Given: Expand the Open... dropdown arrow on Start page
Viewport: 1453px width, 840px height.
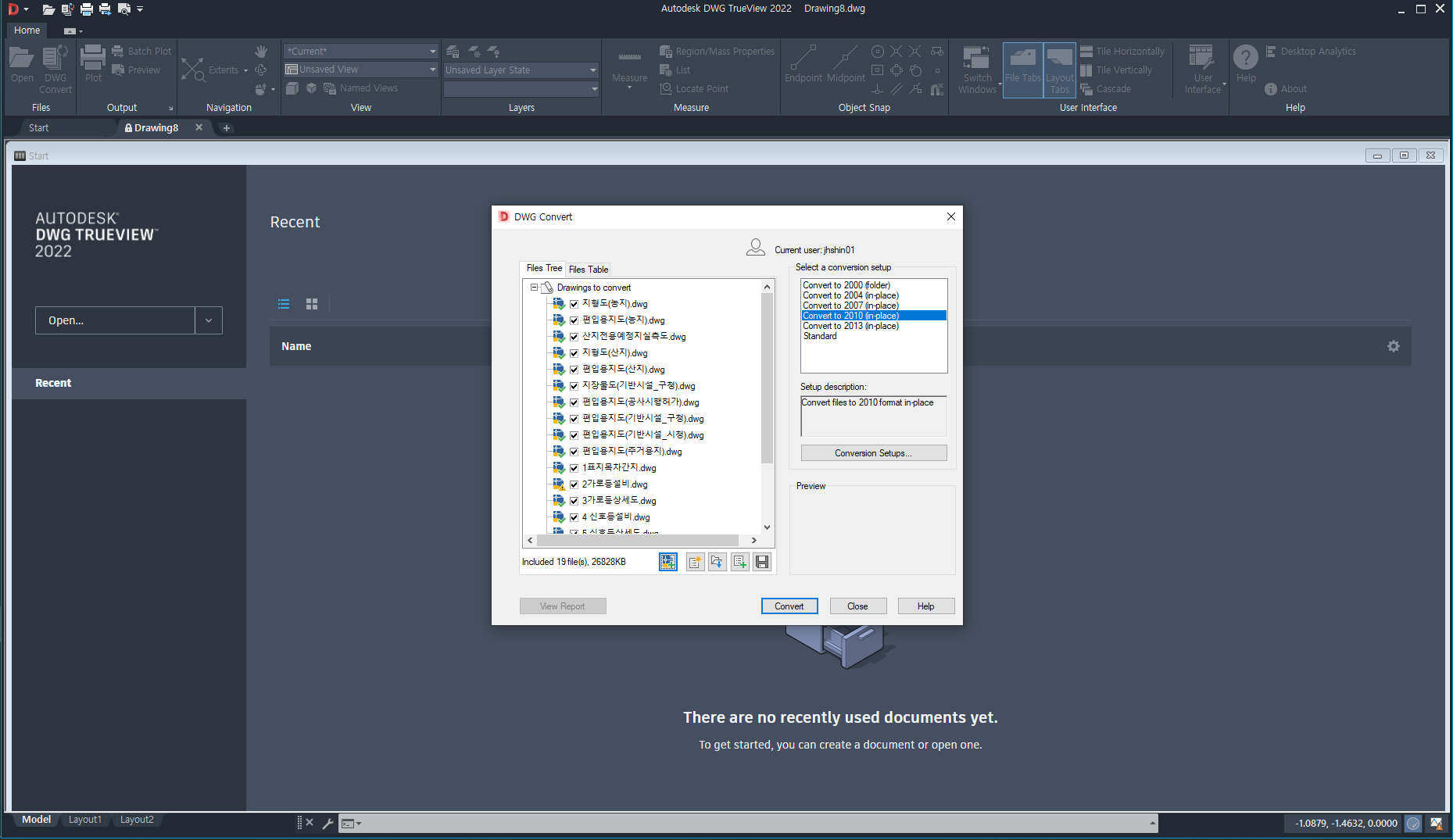Looking at the screenshot, I should click(x=209, y=320).
